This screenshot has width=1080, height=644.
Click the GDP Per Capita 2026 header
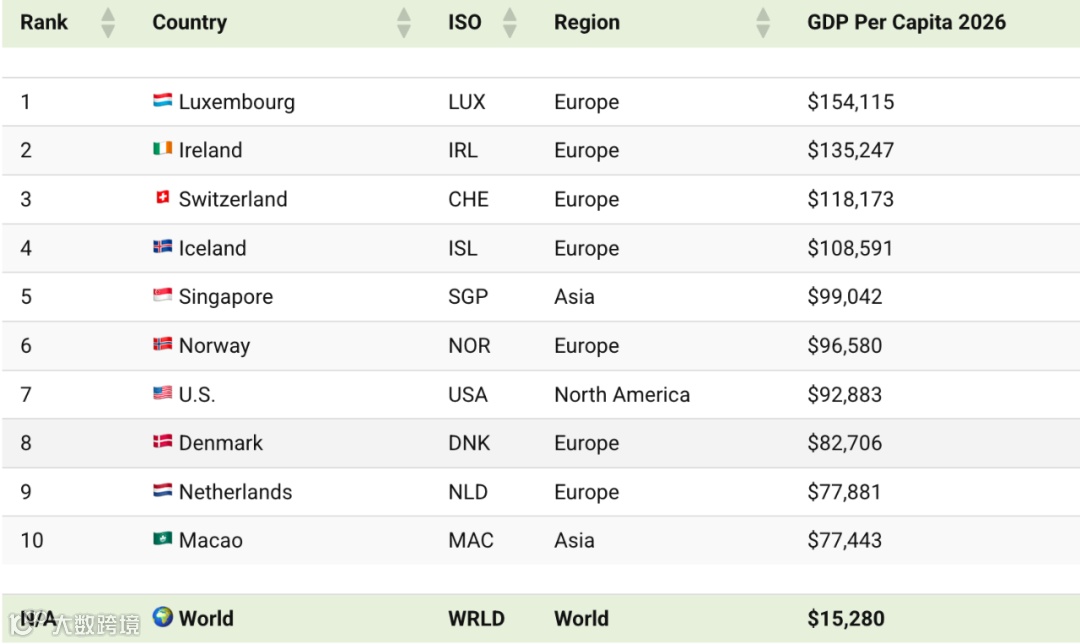click(x=906, y=23)
